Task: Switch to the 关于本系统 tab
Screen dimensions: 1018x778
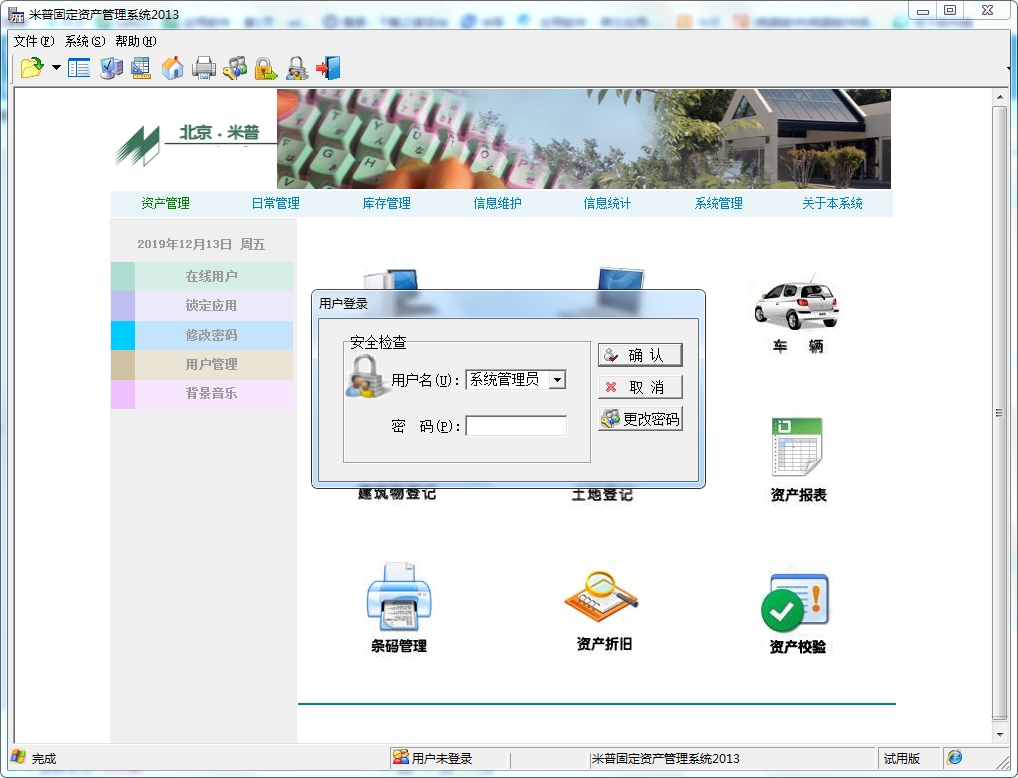Action: coord(832,203)
